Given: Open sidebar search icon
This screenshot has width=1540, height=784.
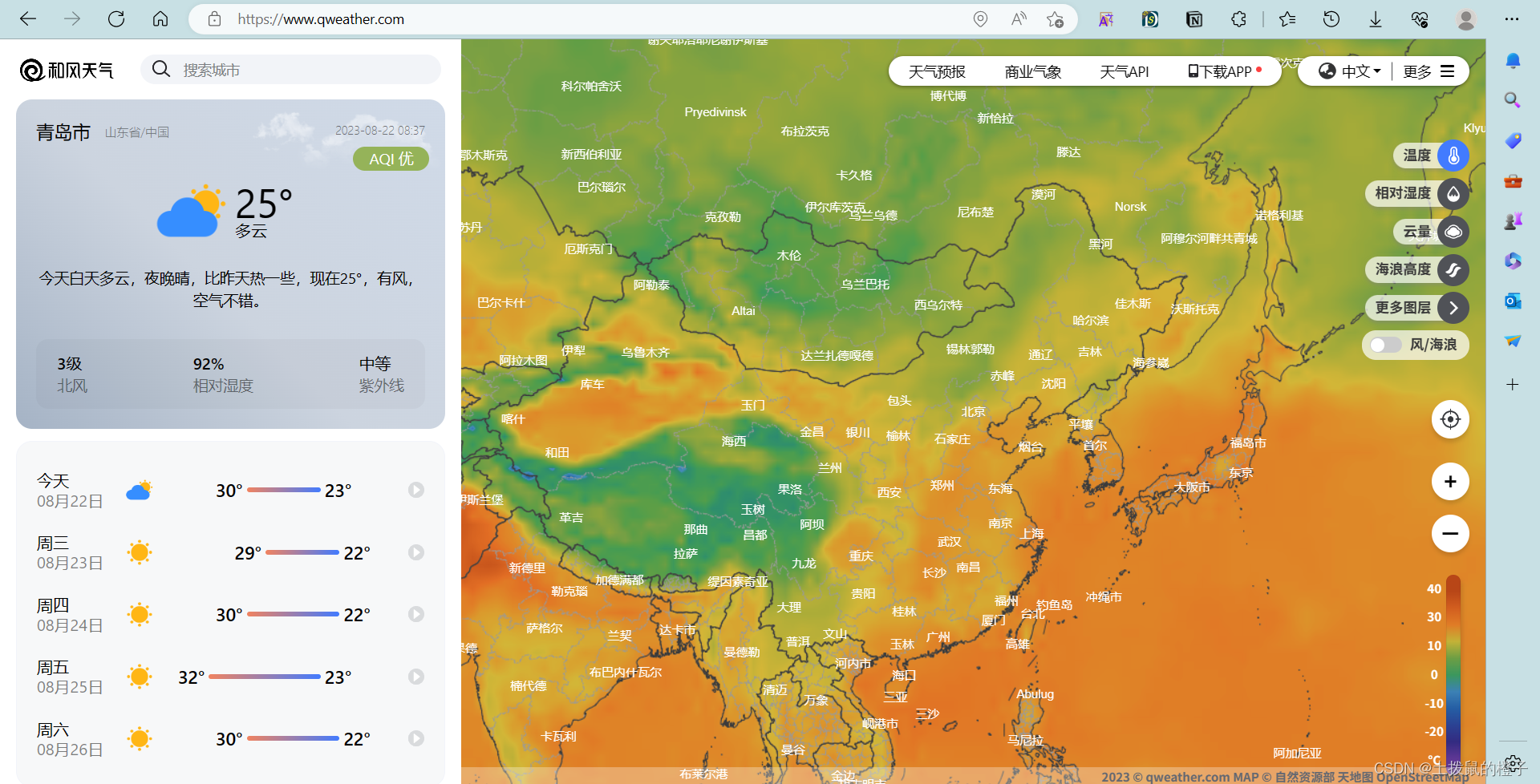Looking at the screenshot, I should click(1513, 100).
